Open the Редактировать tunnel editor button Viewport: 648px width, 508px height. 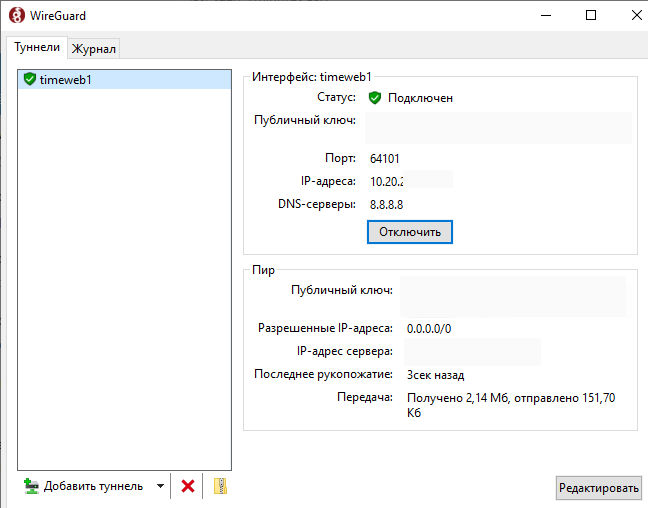click(x=598, y=488)
